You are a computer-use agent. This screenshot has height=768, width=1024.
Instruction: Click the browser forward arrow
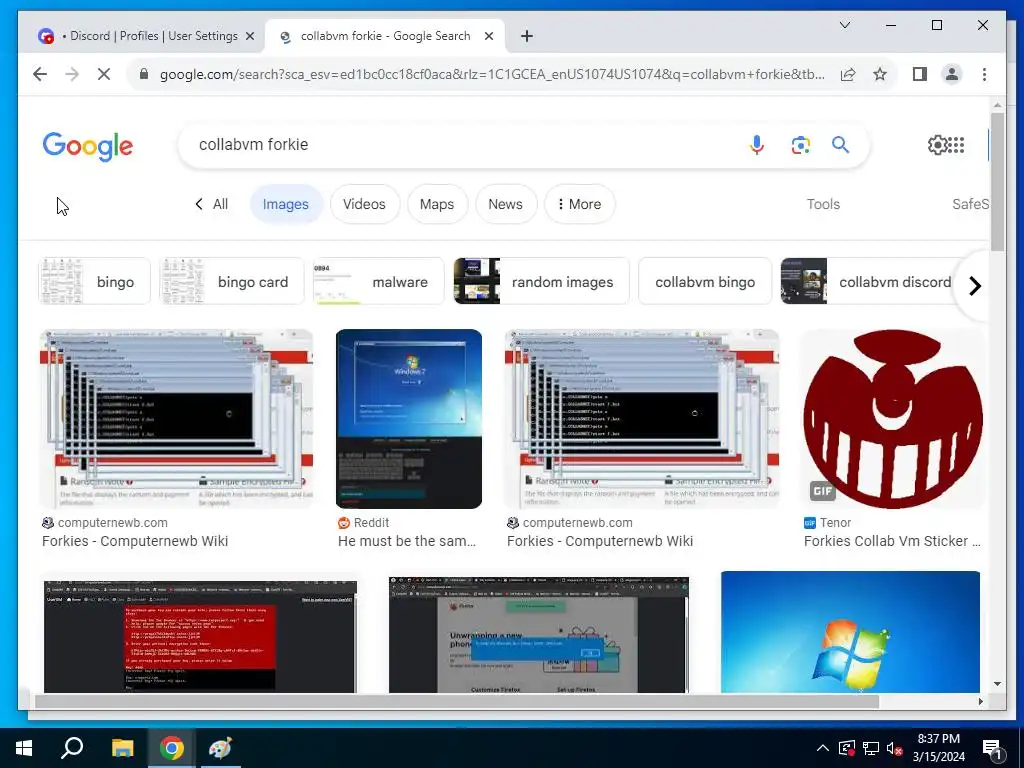(x=72, y=74)
